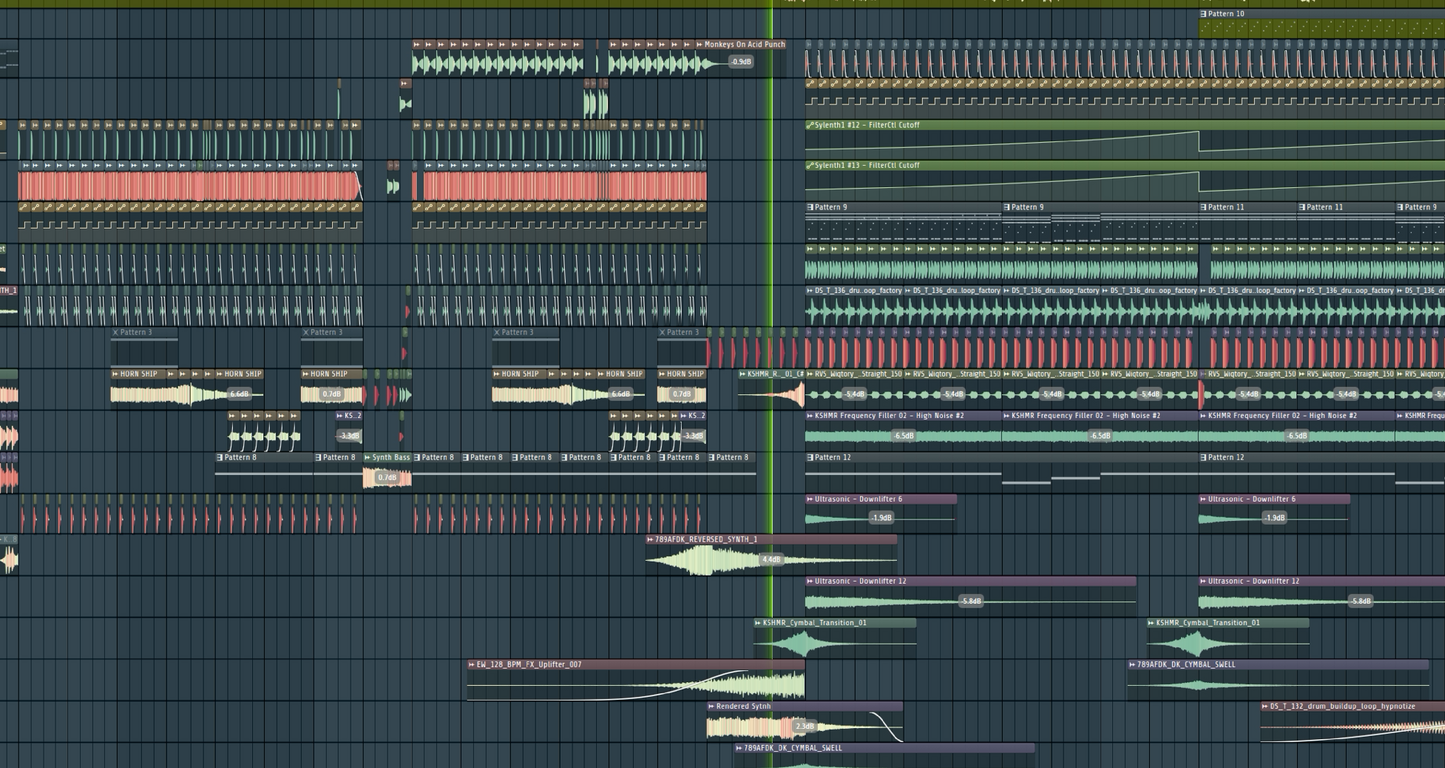Select the 2.3dB gain label on Rendered Sytnh
The width and height of the screenshot is (1445, 768).
click(x=805, y=727)
